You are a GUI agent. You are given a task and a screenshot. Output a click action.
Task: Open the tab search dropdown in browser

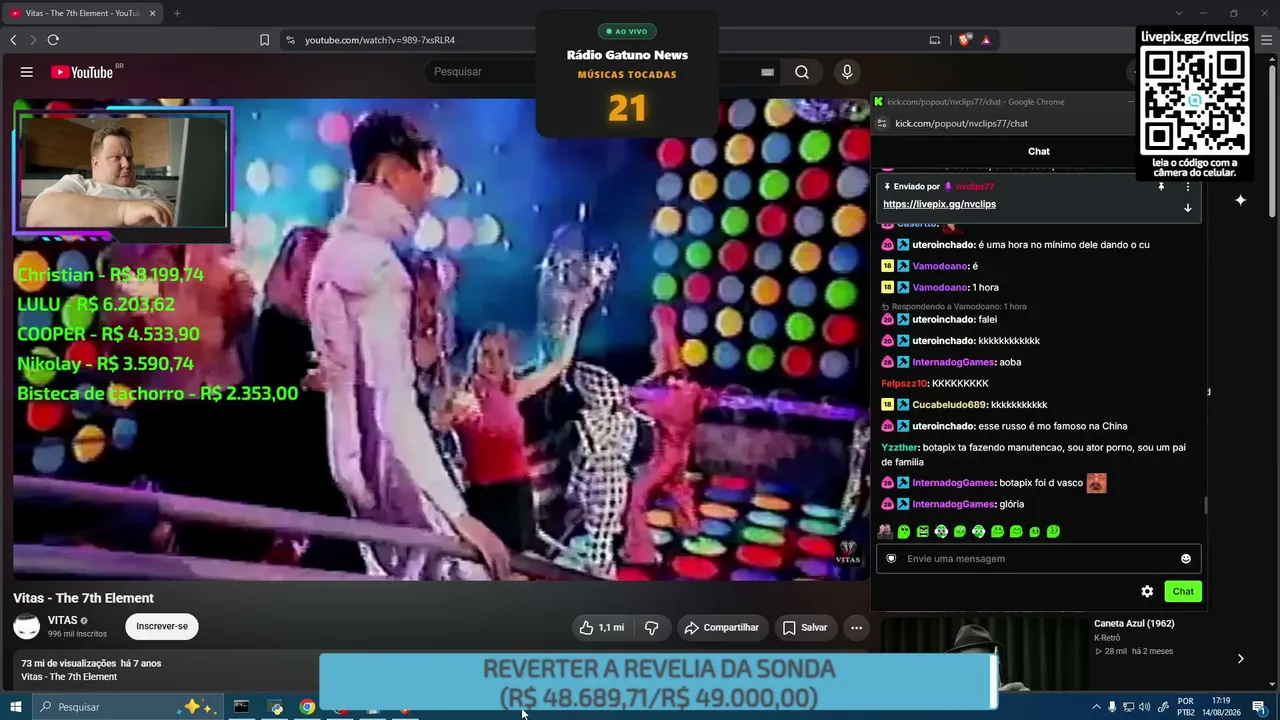coord(1179,13)
